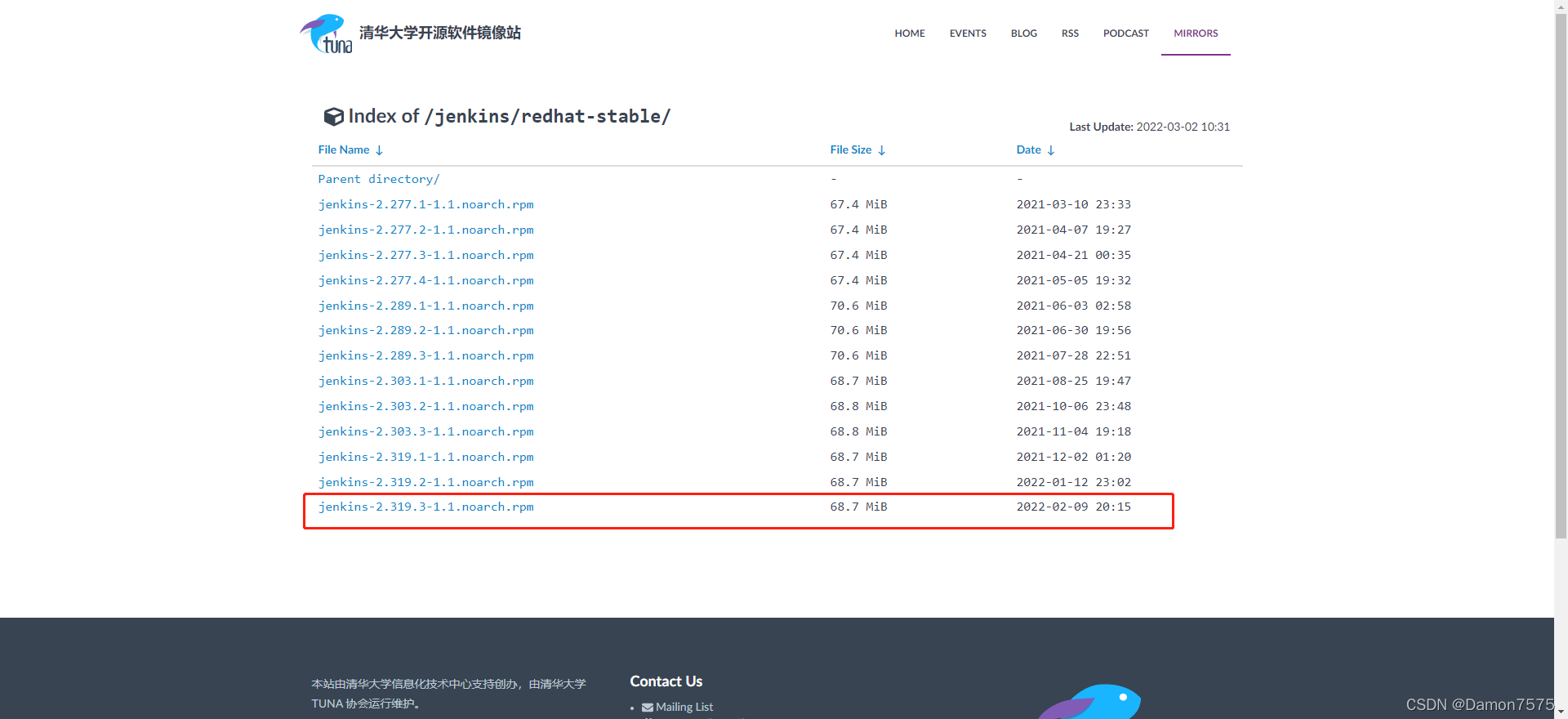Viewport: 1568px width, 719px height.
Task: Sort by File Size column header
Action: click(851, 150)
